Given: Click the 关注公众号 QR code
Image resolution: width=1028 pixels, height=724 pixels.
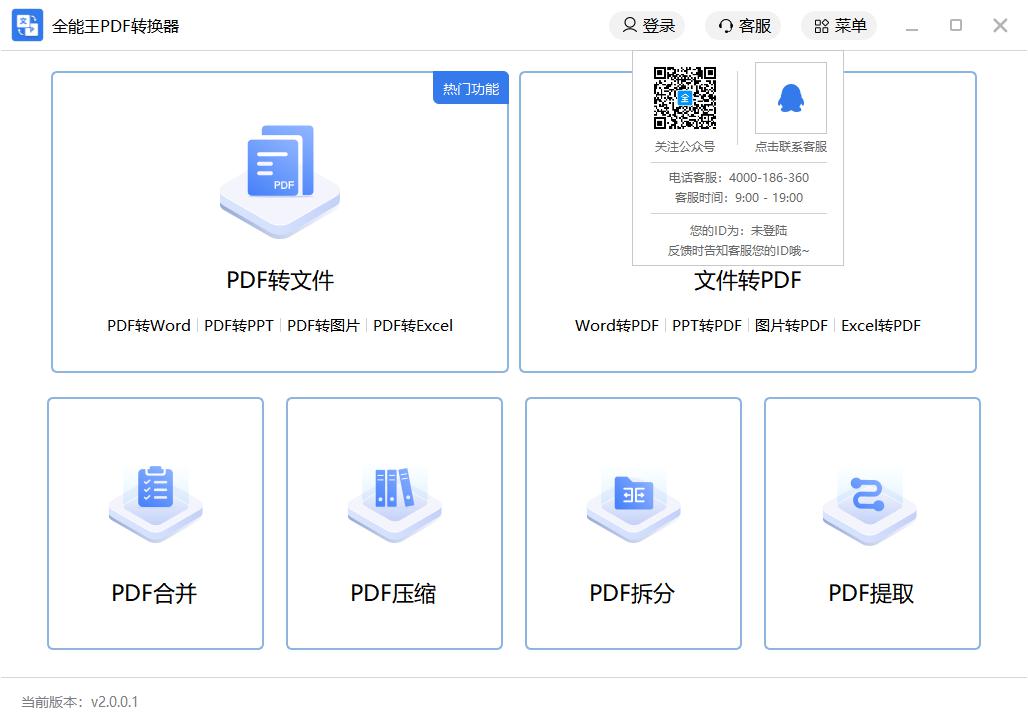Looking at the screenshot, I should [685, 98].
